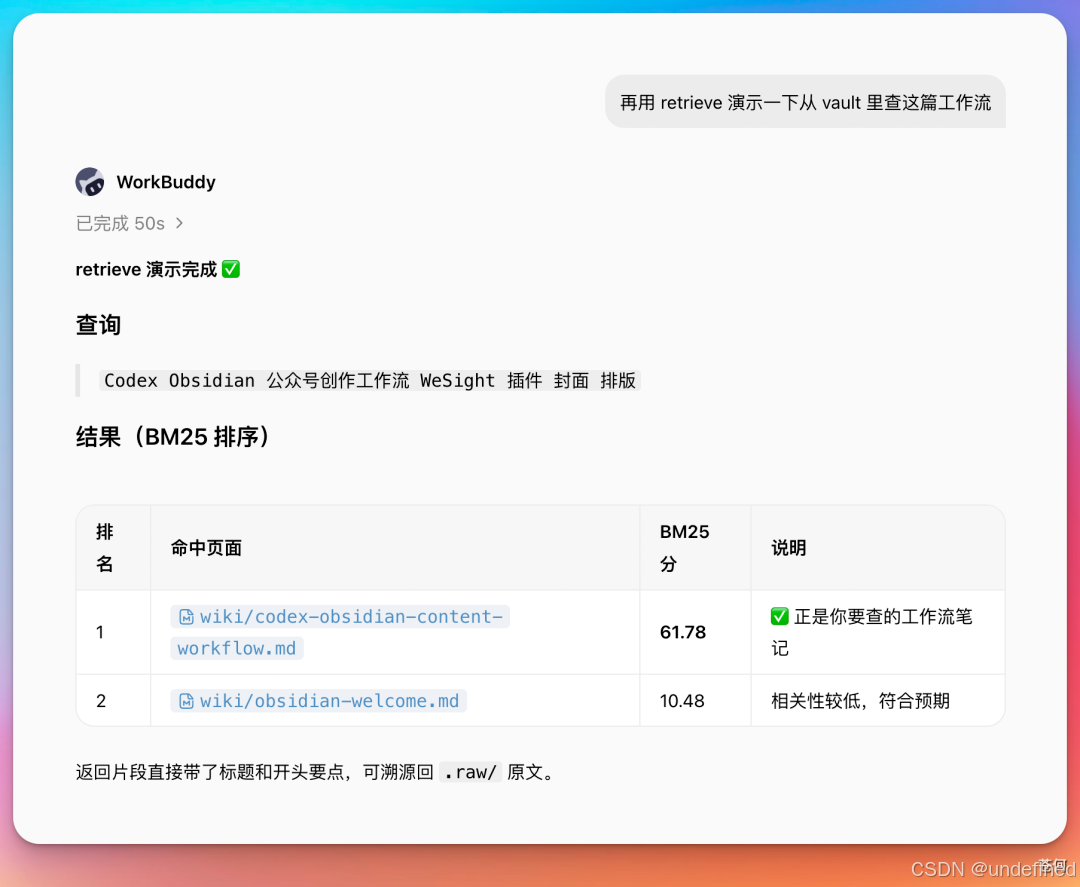Click the 排名 column header
The image size is (1080, 887).
click(x=113, y=548)
